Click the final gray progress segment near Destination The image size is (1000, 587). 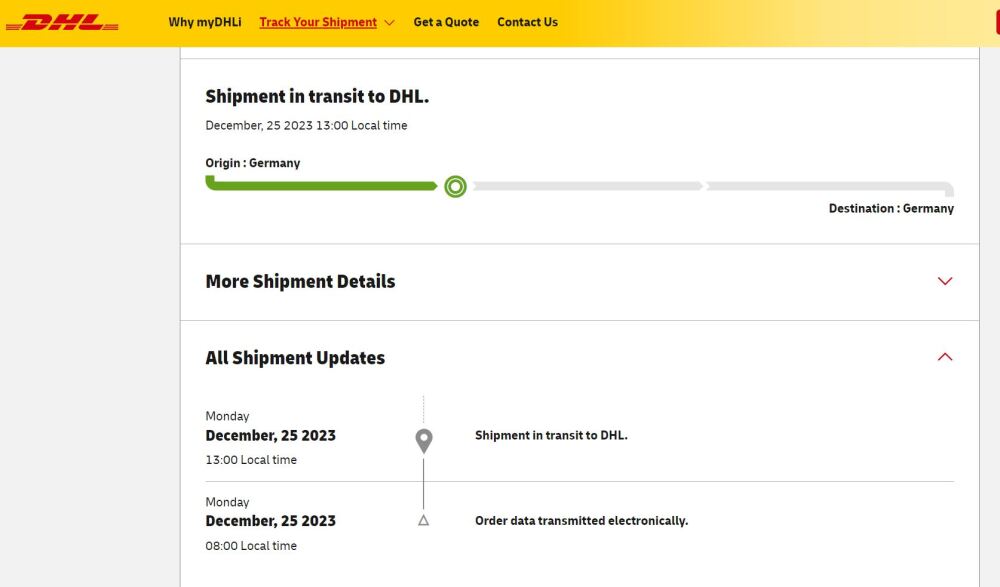click(830, 188)
